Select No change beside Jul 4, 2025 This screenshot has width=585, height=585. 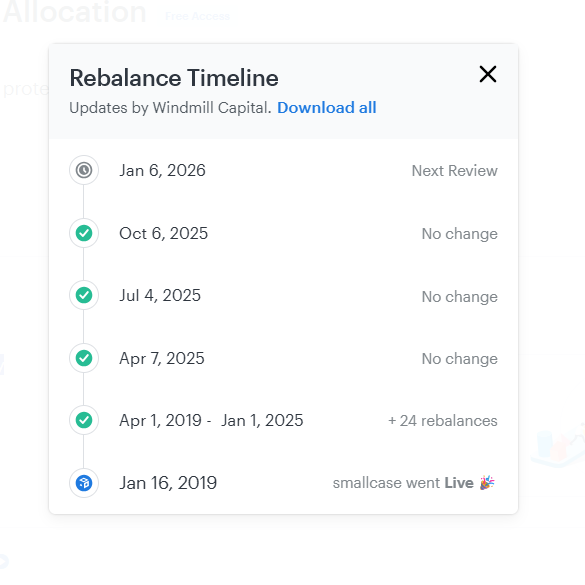click(x=460, y=297)
